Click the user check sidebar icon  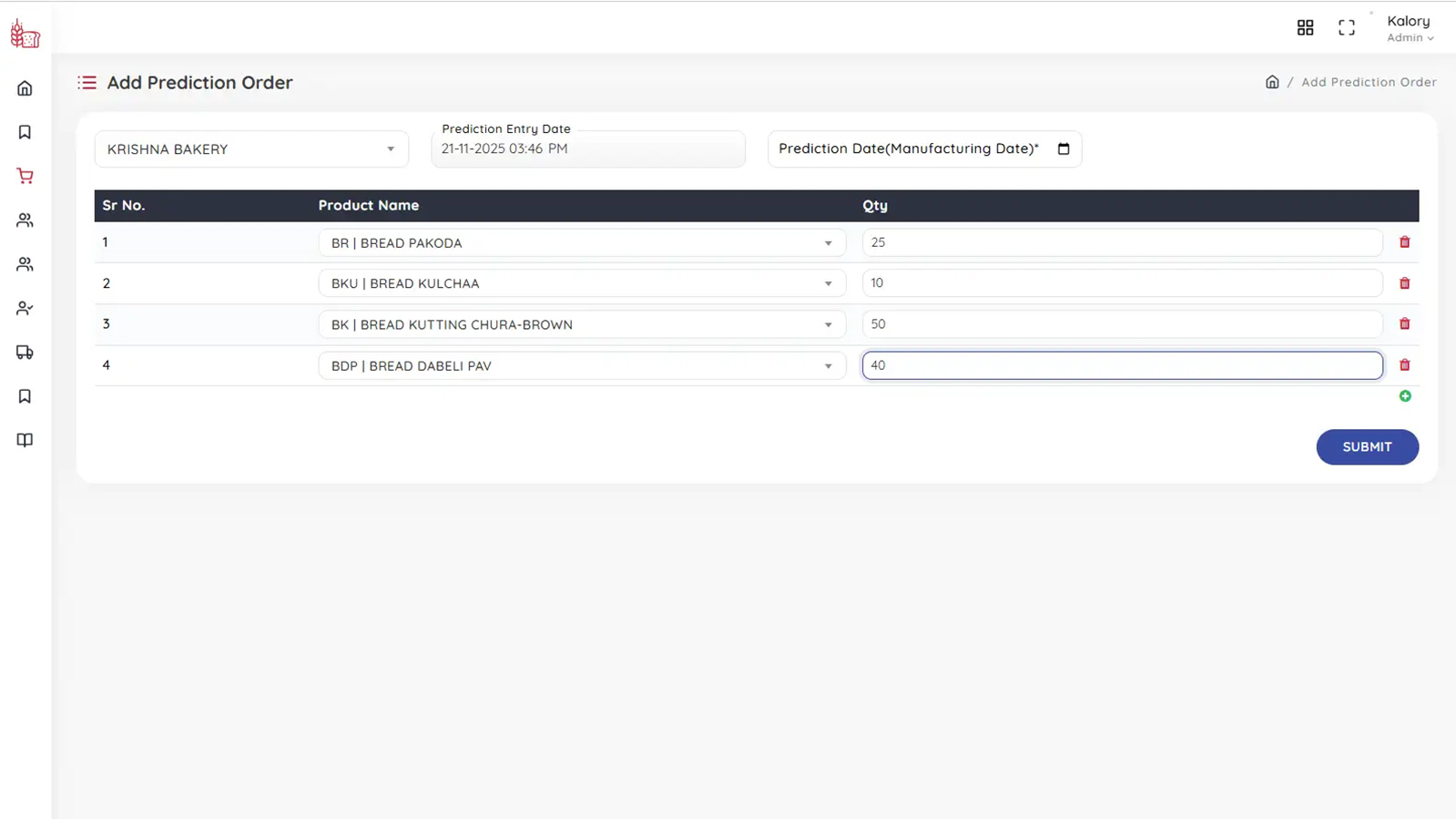tap(25, 309)
